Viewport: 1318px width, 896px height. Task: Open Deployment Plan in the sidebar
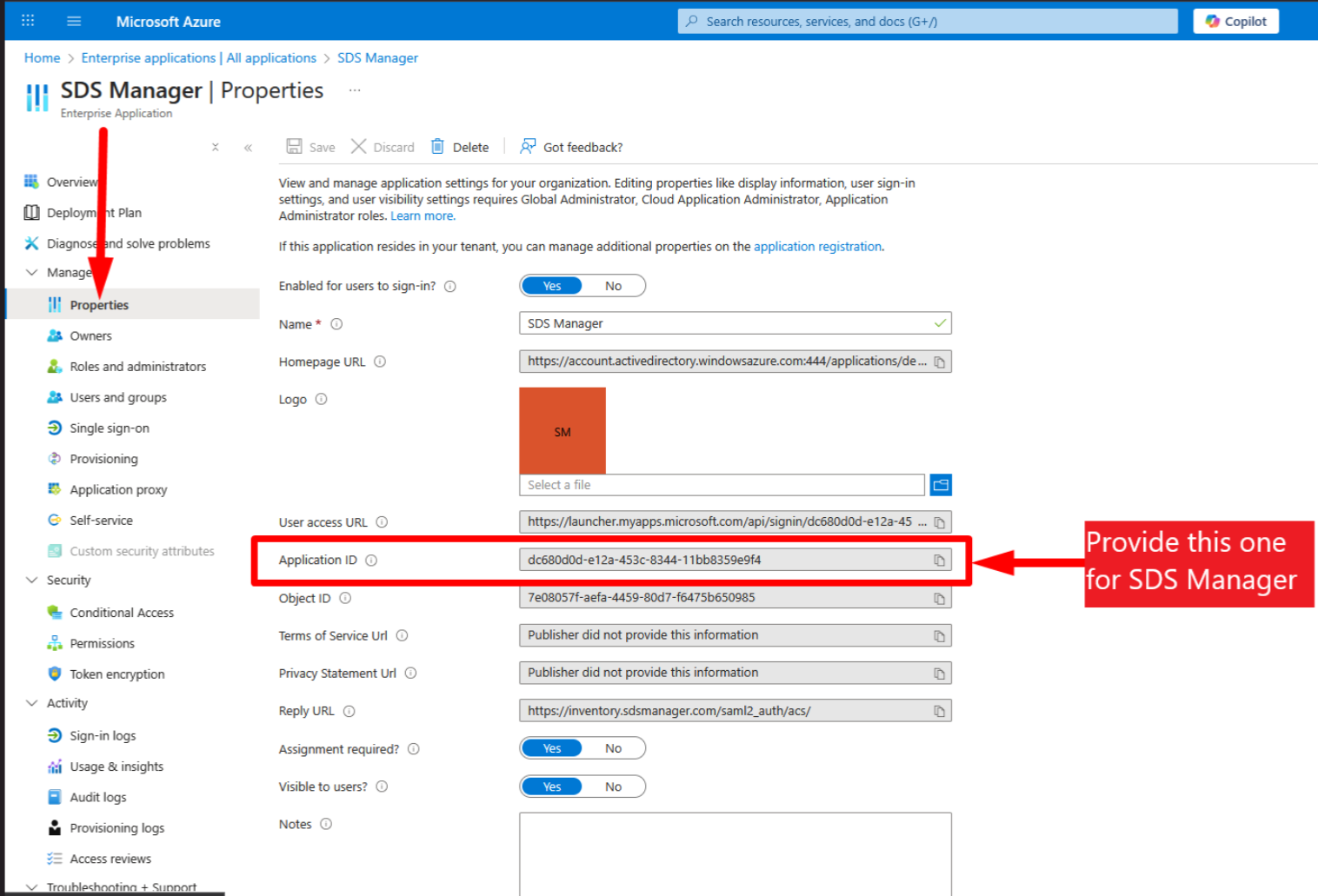94,212
